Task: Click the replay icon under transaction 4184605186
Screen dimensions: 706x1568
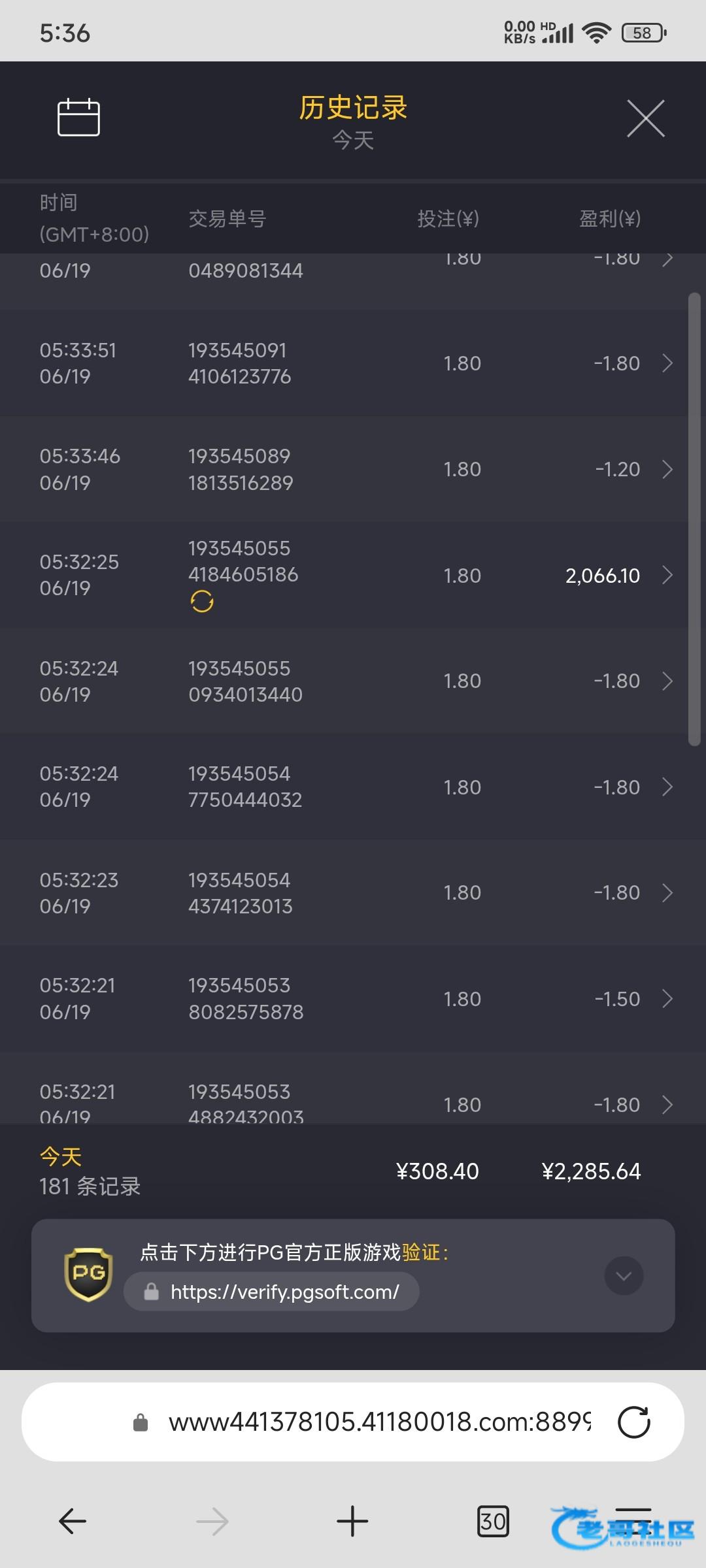Action: [x=202, y=601]
